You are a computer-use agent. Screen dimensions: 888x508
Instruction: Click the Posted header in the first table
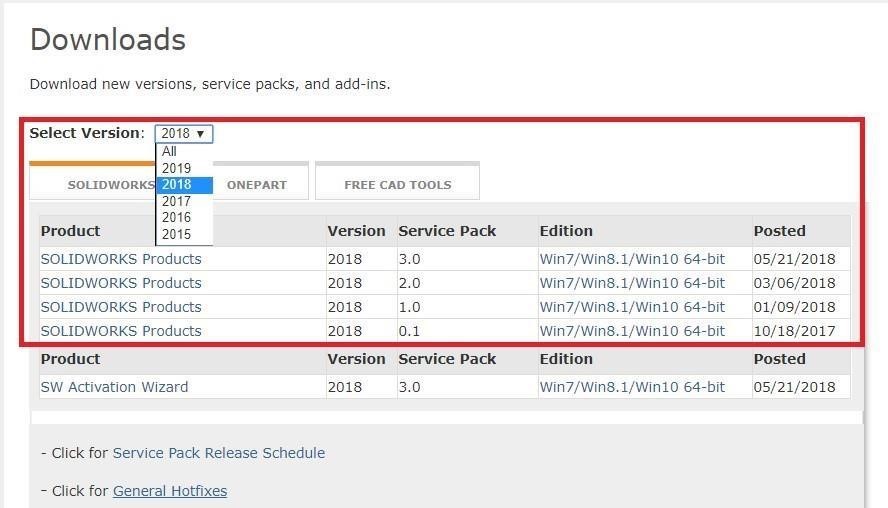point(779,231)
